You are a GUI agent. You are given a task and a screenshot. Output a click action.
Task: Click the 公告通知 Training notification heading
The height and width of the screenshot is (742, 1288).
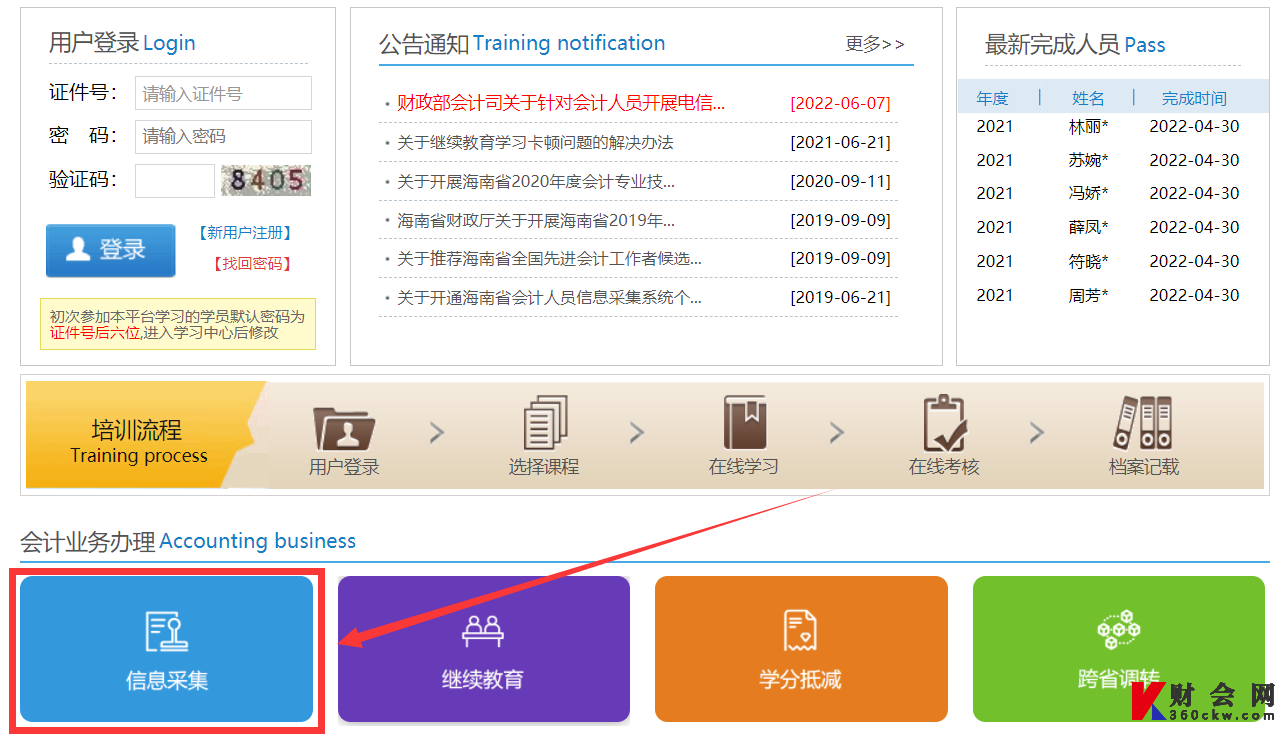pos(522,43)
